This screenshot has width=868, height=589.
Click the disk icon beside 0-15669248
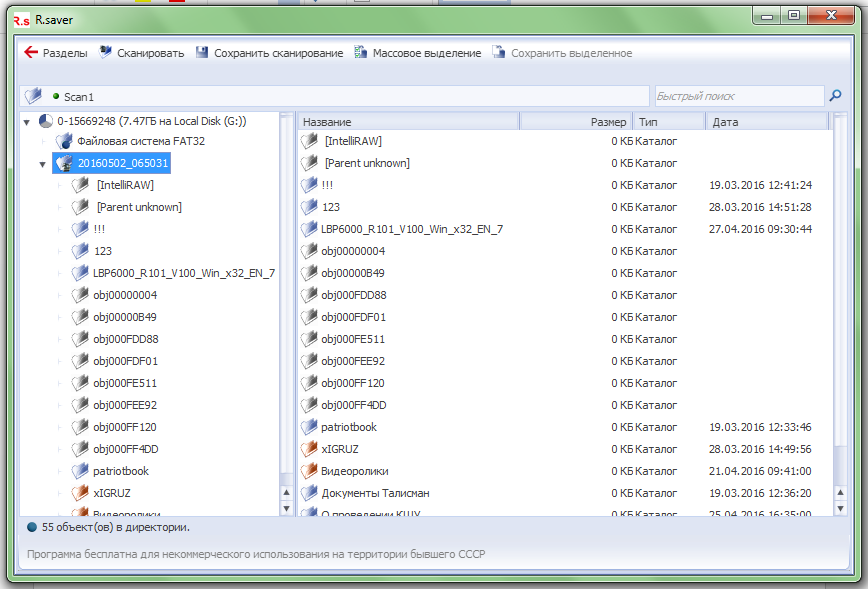click(x=46, y=121)
